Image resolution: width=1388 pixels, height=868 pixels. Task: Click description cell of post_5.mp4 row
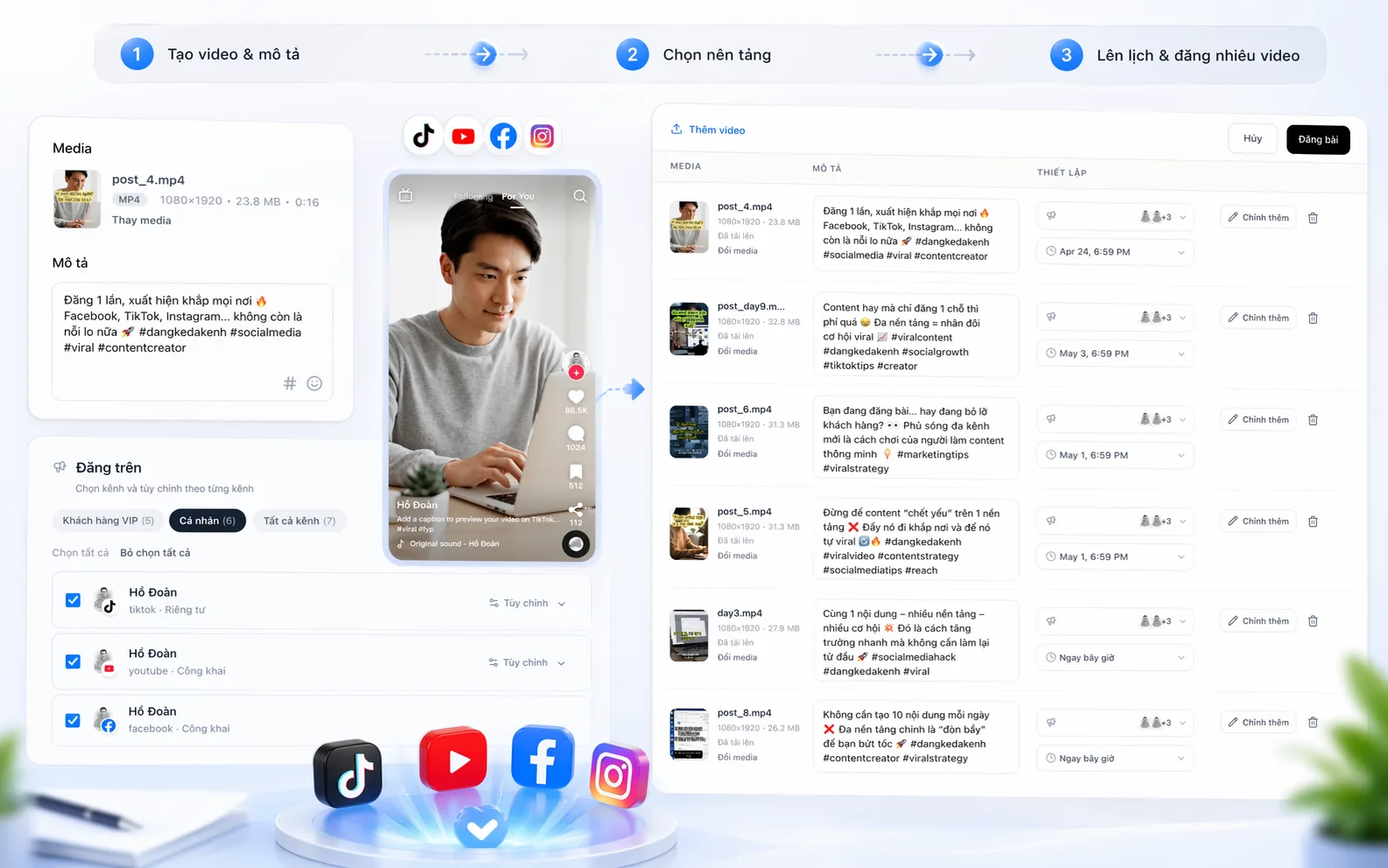[x=916, y=542]
